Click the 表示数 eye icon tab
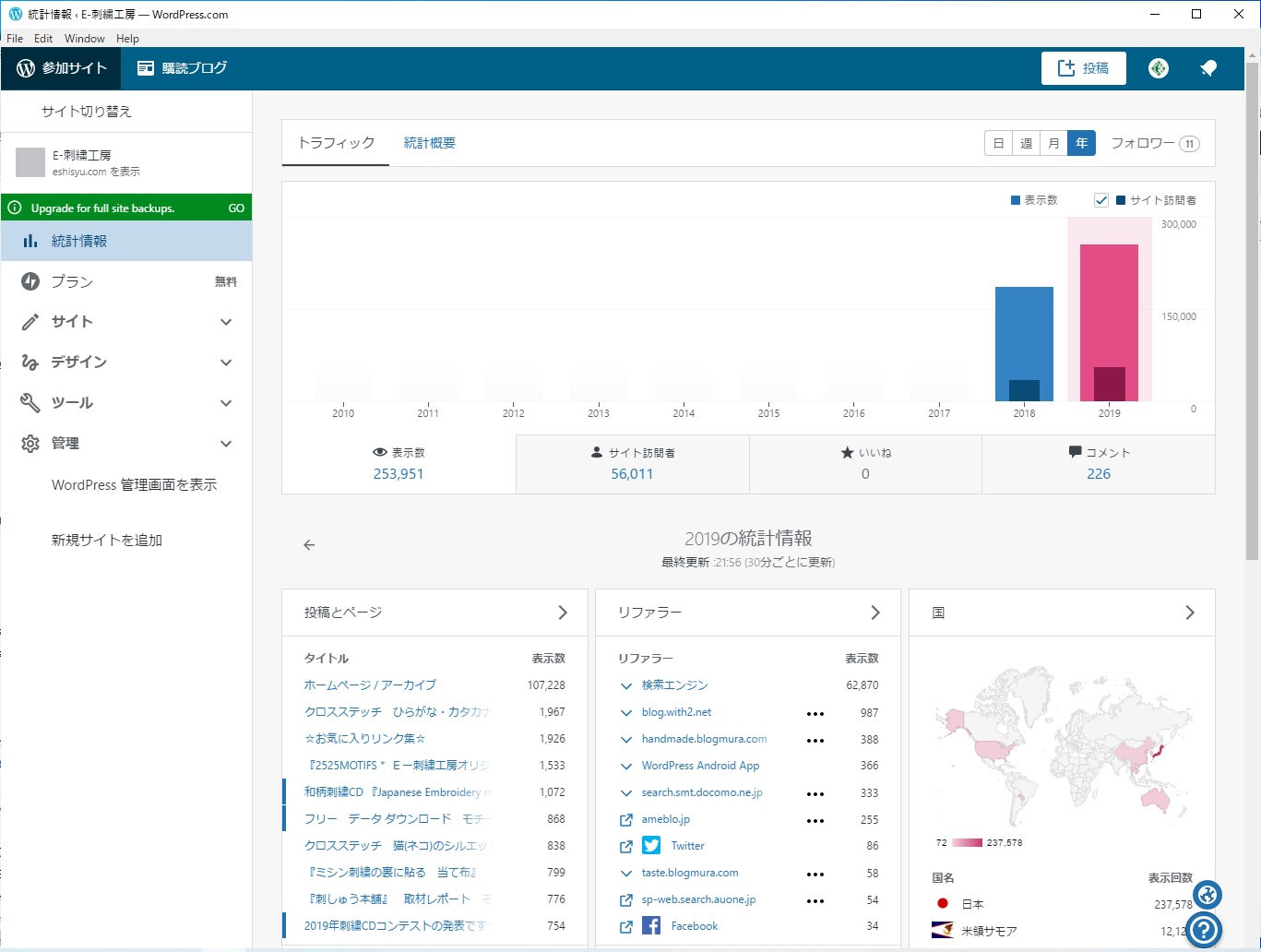Image resolution: width=1261 pixels, height=952 pixels. click(399, 464)
